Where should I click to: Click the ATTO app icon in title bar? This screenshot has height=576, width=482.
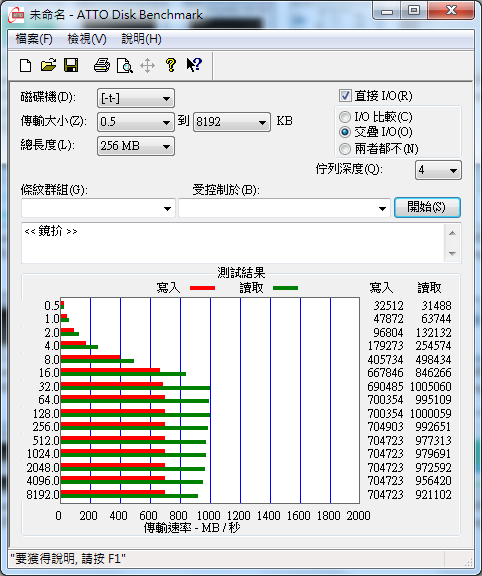(x=16, y=15)
